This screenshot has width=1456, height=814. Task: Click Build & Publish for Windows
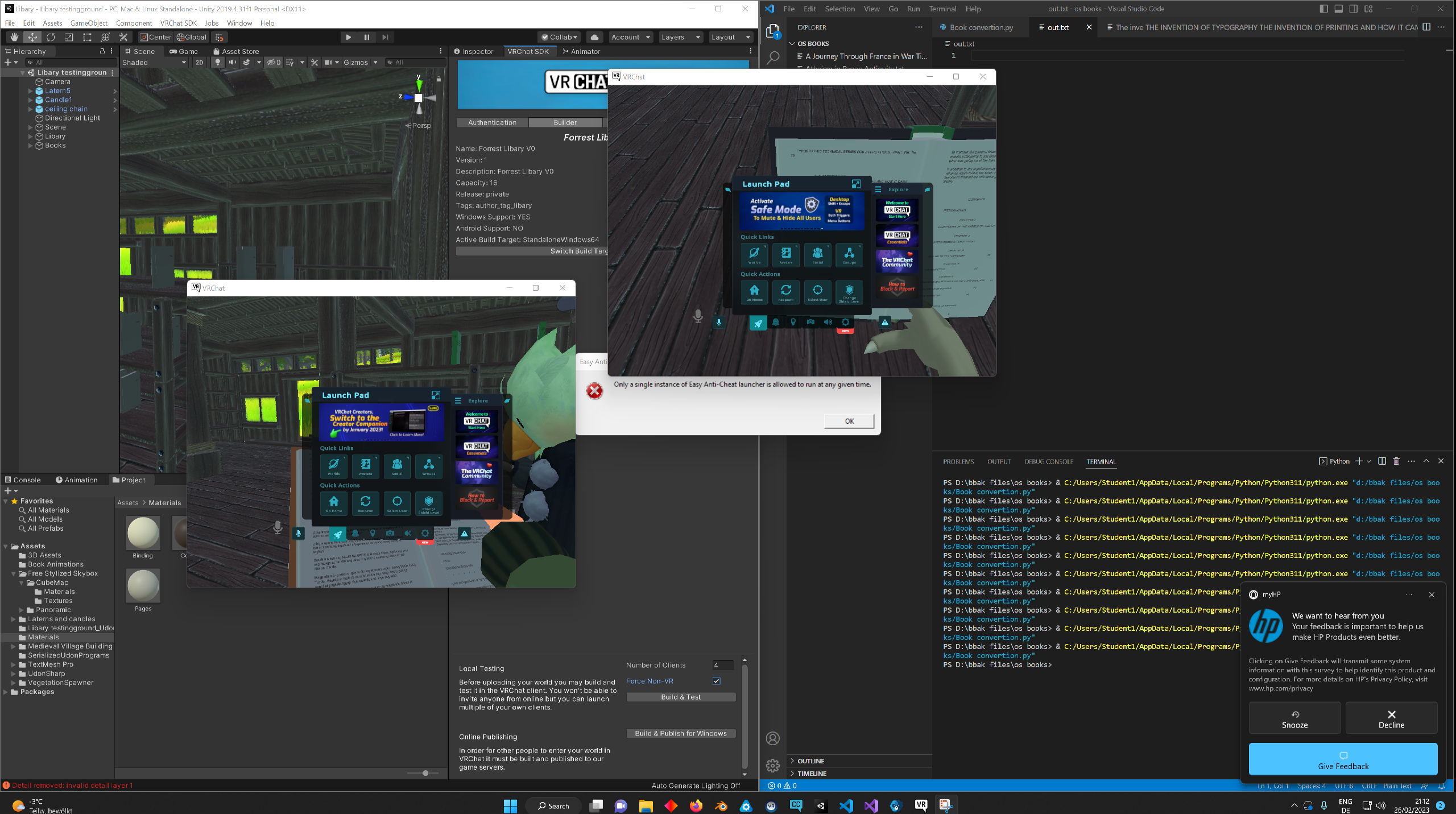click(x=681, y=733)
